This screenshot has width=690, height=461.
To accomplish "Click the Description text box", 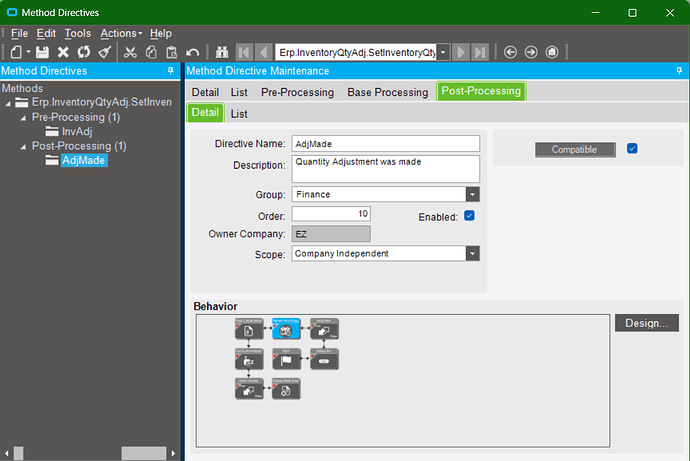I will coord(385,169).
